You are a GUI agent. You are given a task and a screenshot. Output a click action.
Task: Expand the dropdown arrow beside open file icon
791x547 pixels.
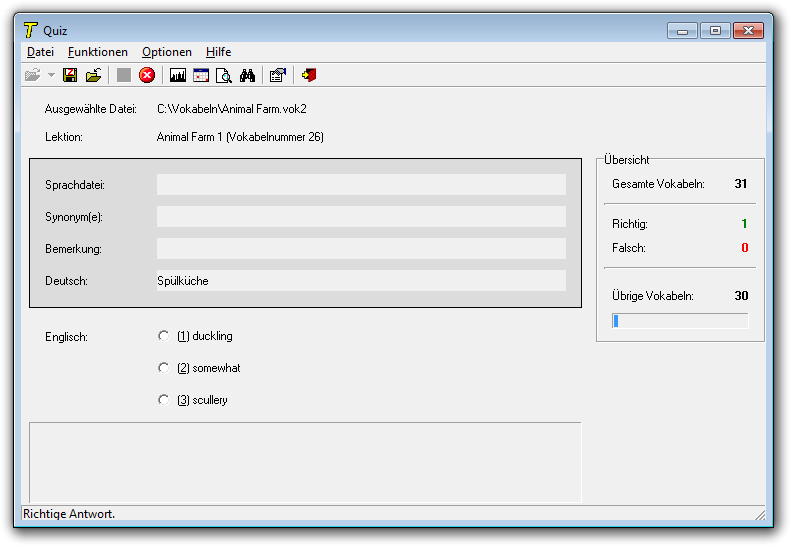click(51, 75)
